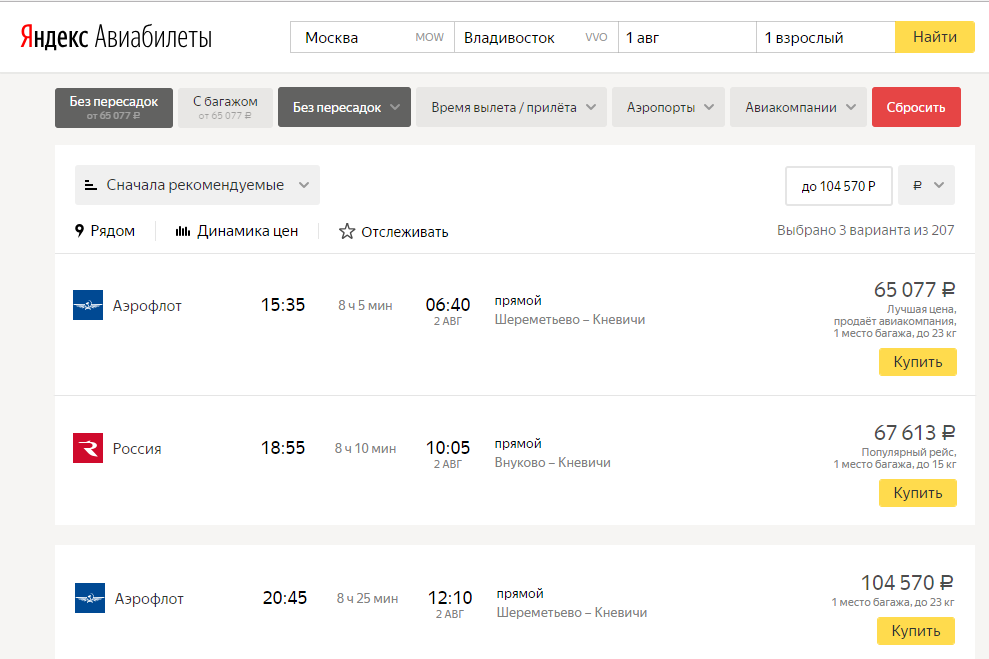Reset filters with 'Сбросить' button
Viewport: 989px width, 659px height.
coord(915,108)
